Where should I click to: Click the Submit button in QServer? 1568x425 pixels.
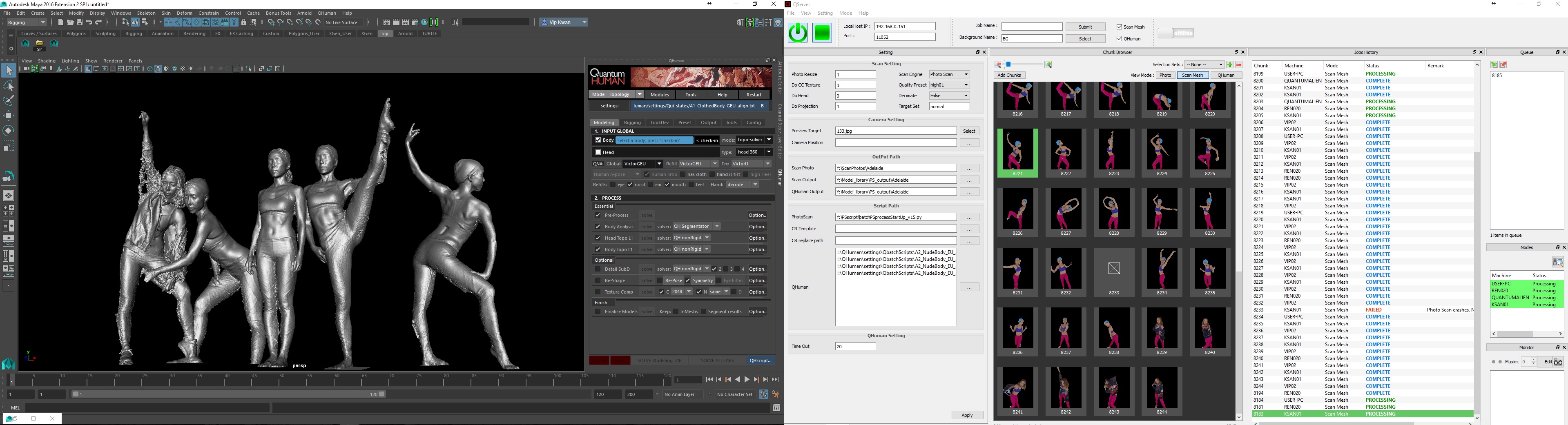click(x=1085, y=27)
